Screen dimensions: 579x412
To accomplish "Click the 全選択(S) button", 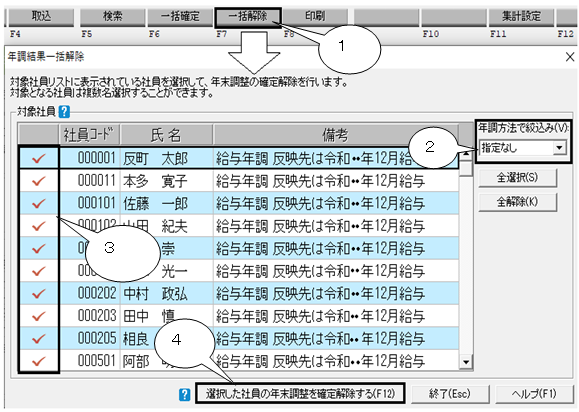I will pos(517,178).
